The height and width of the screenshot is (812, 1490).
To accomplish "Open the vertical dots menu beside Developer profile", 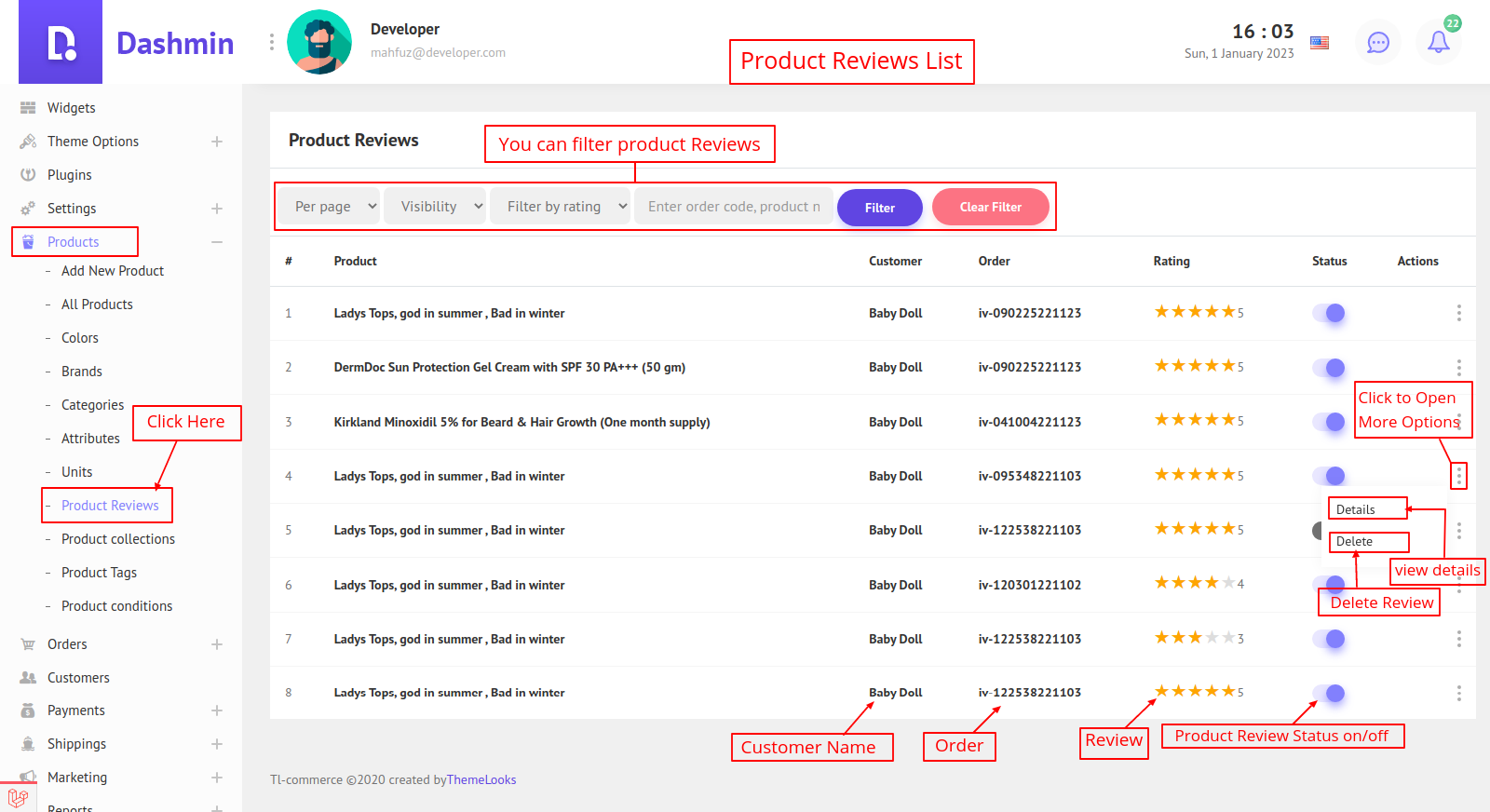I will coord(272,42).
